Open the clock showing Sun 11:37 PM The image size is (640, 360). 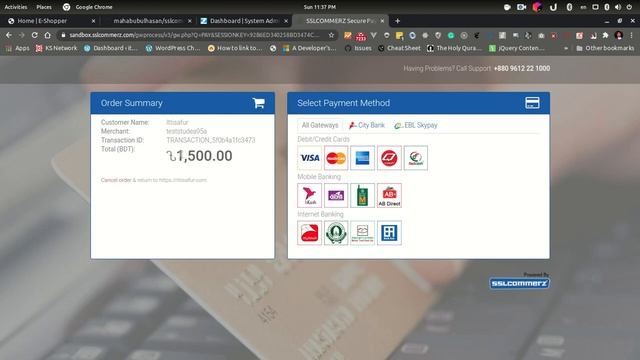(x=320, y=7)
